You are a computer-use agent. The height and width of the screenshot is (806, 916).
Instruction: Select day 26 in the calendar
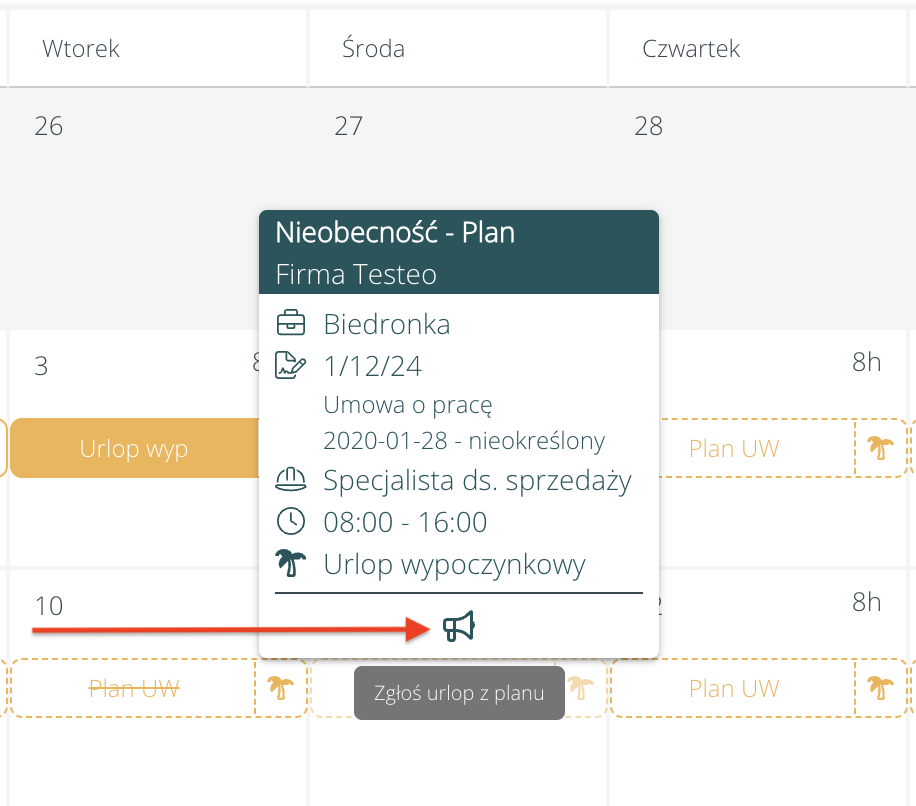tap(48, 126)
